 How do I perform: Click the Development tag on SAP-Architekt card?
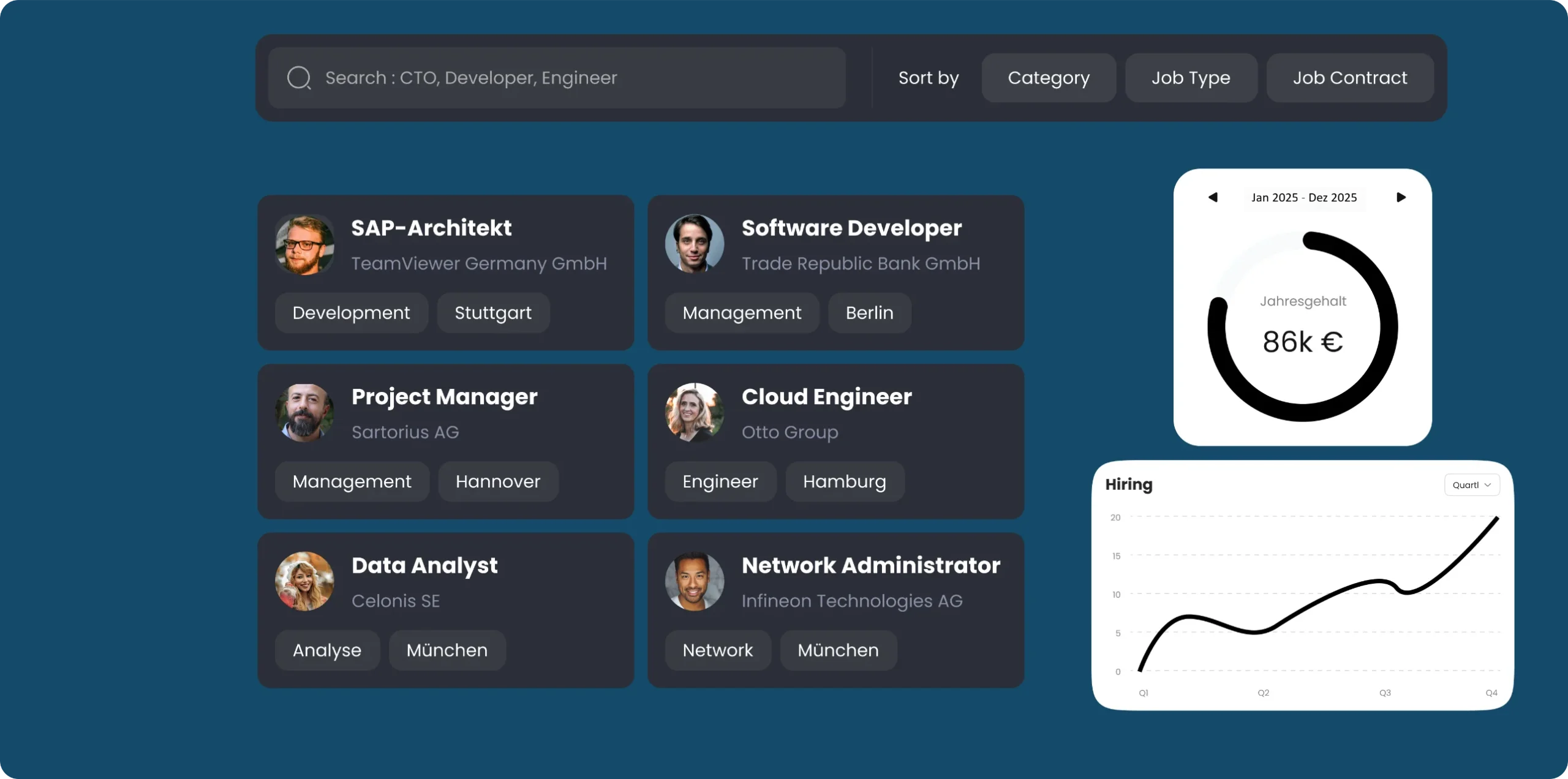(x=351, y=313)
